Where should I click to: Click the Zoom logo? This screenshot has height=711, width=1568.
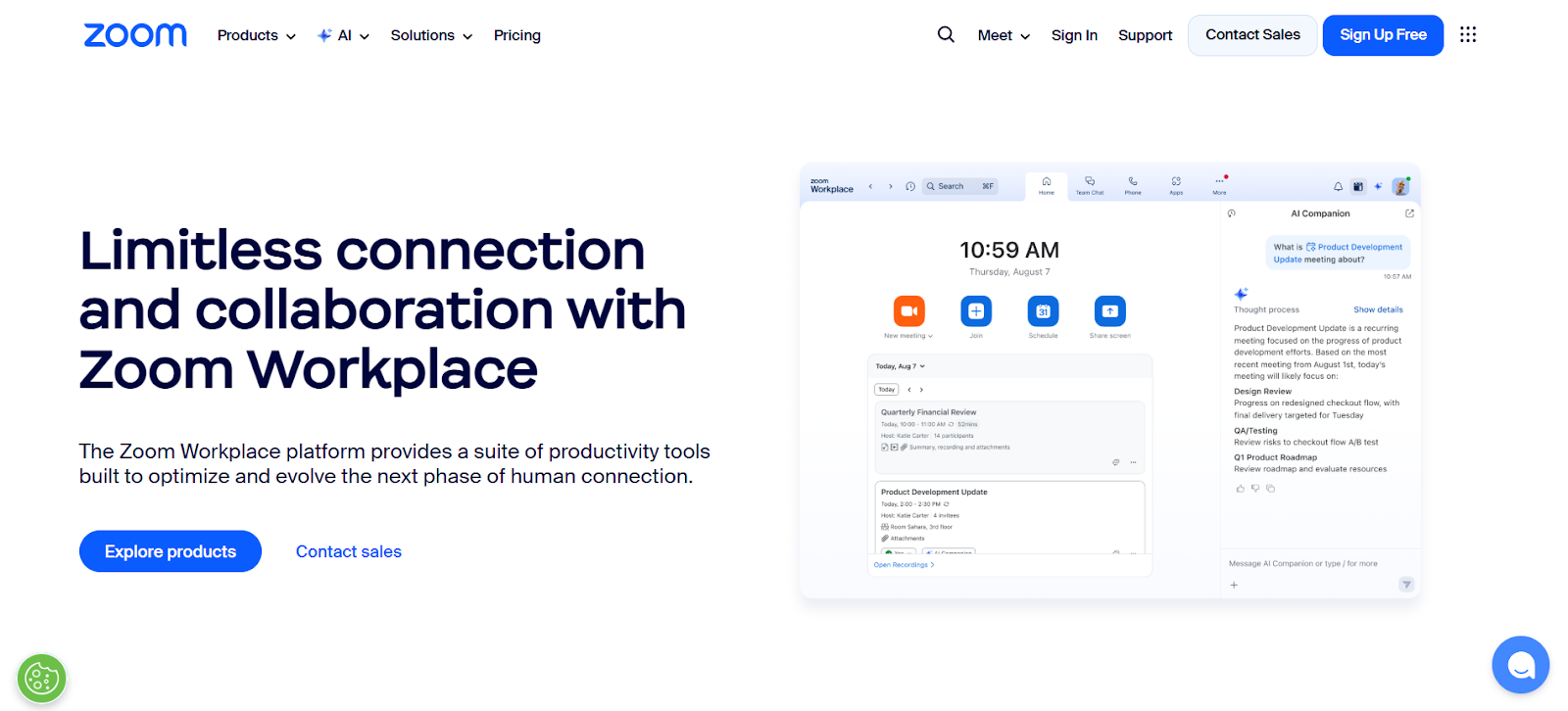[x=135, y=35]
